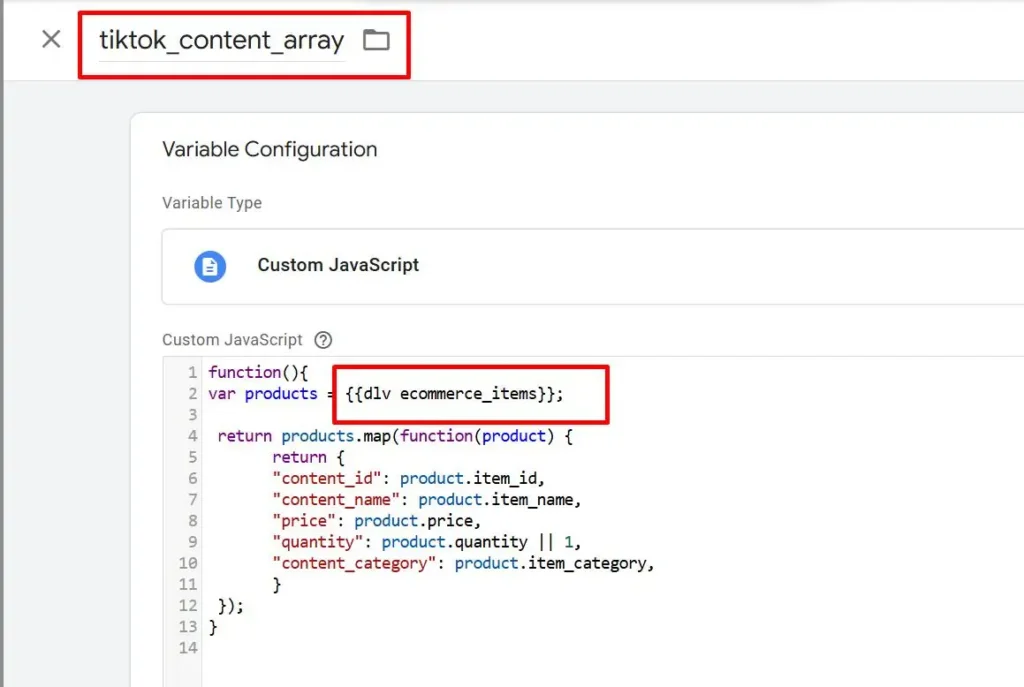Image resolution: width=1024 pixels, height=687 pixels.
Task: Close the variable editor with X icon
Action: pyautogui.click(x=51, y=39)
